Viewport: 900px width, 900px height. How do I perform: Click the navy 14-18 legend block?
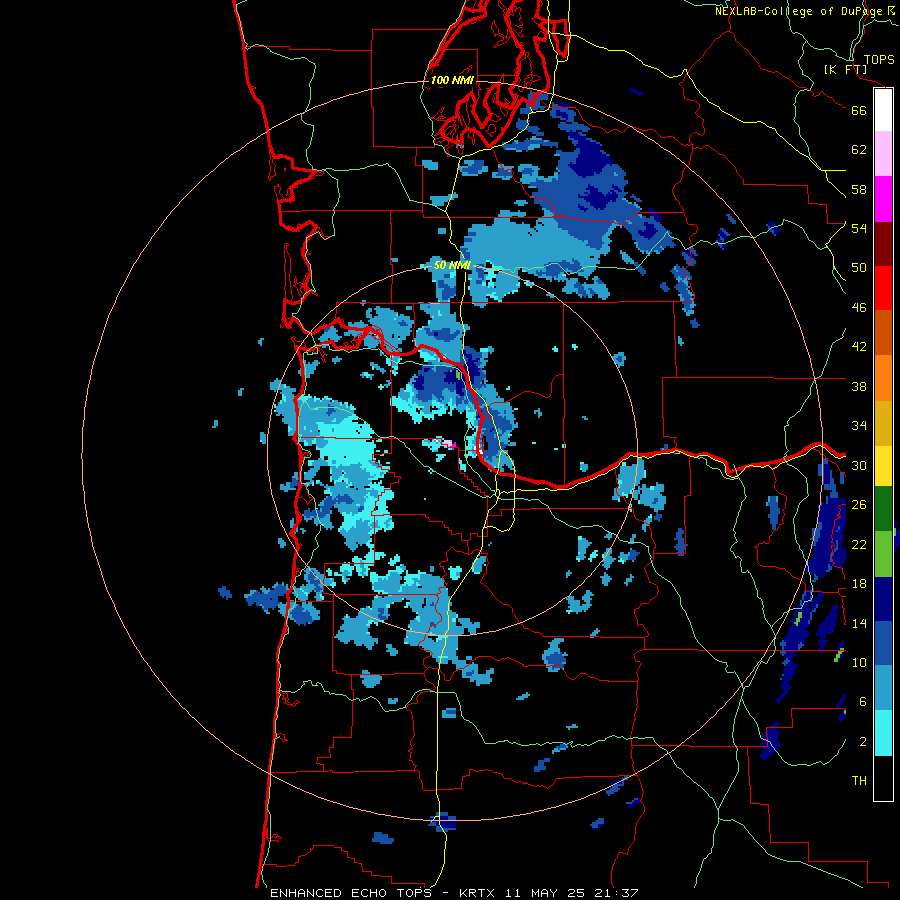883,599
